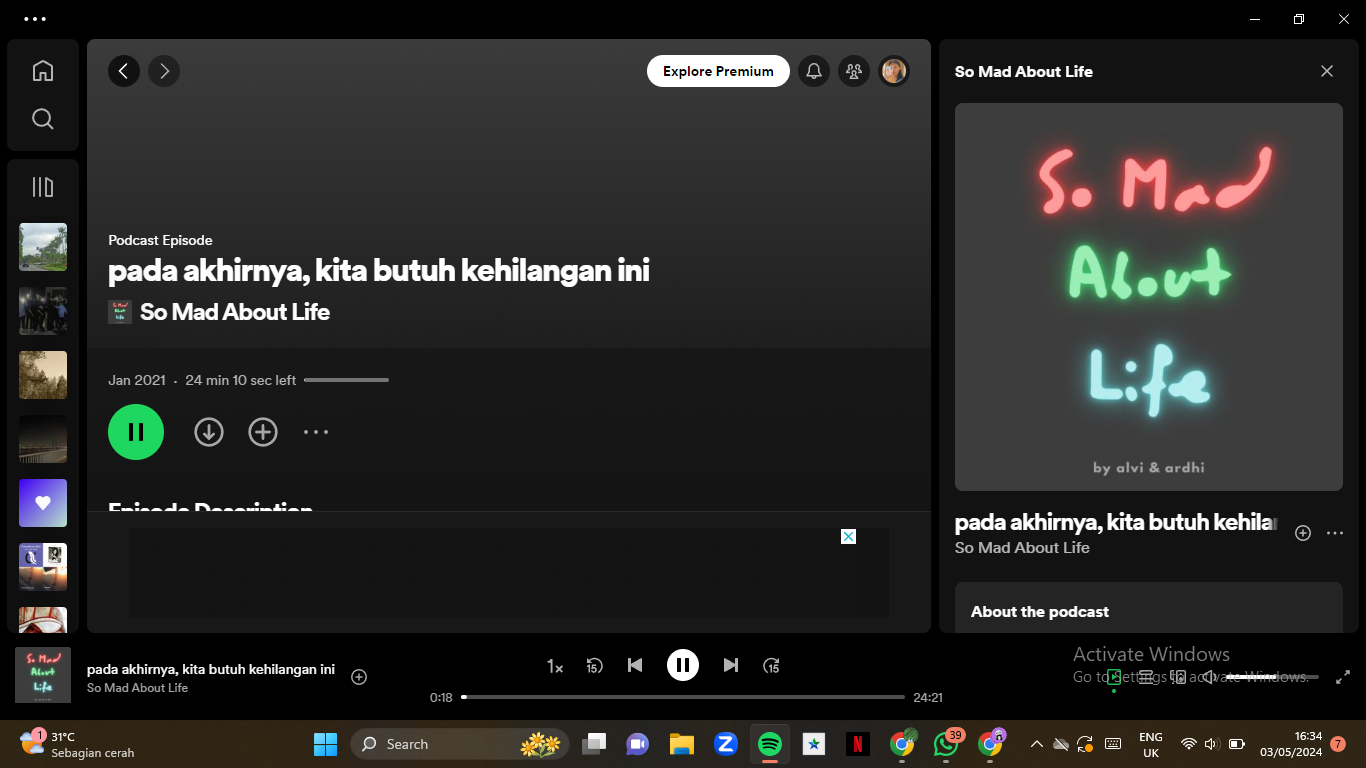Open Search from the sidebar
Screen dimensions: 1366x768
pos(43,119)
